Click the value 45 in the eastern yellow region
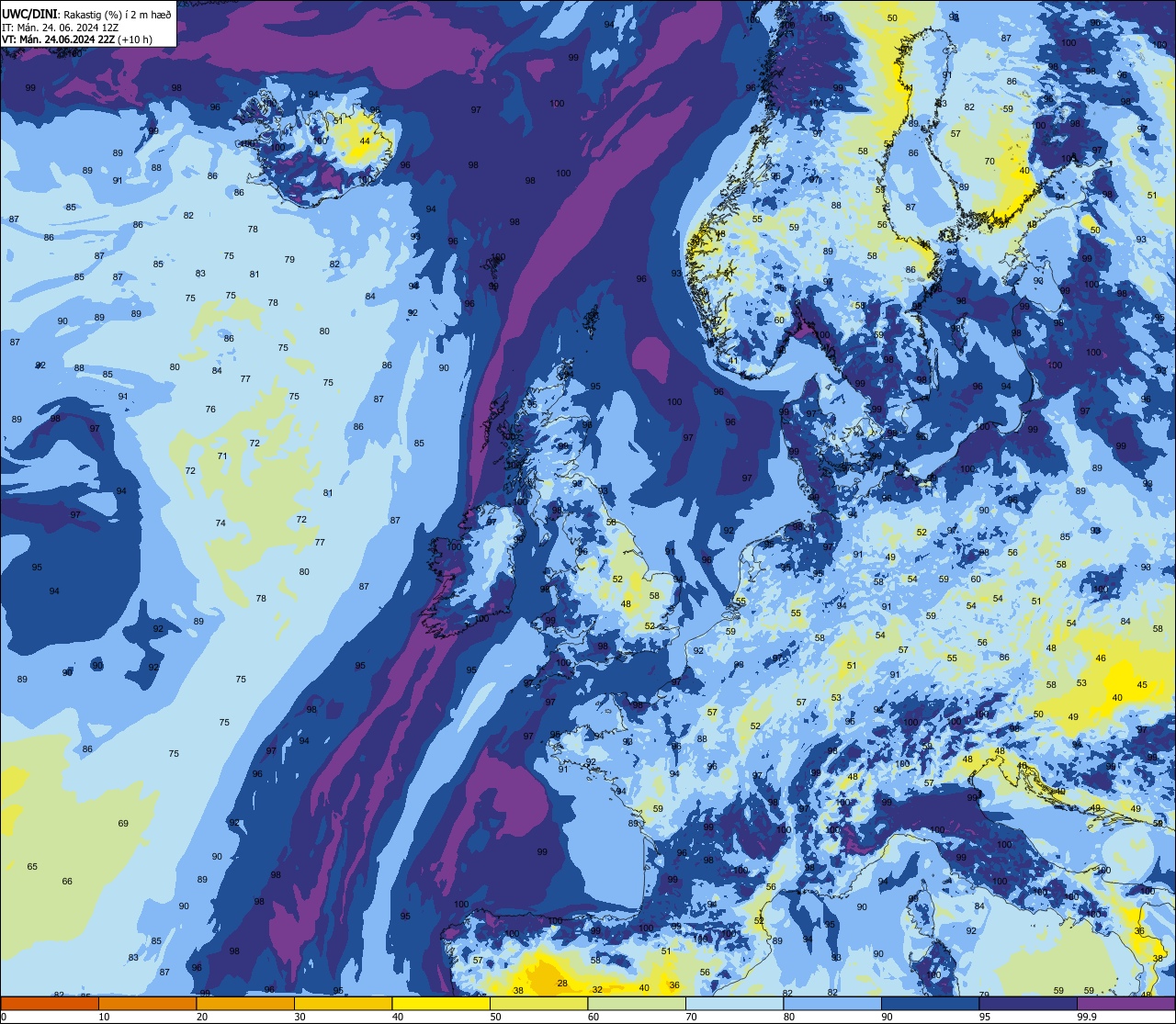Screen dimensions: 1176x1024 [1142, 684]
